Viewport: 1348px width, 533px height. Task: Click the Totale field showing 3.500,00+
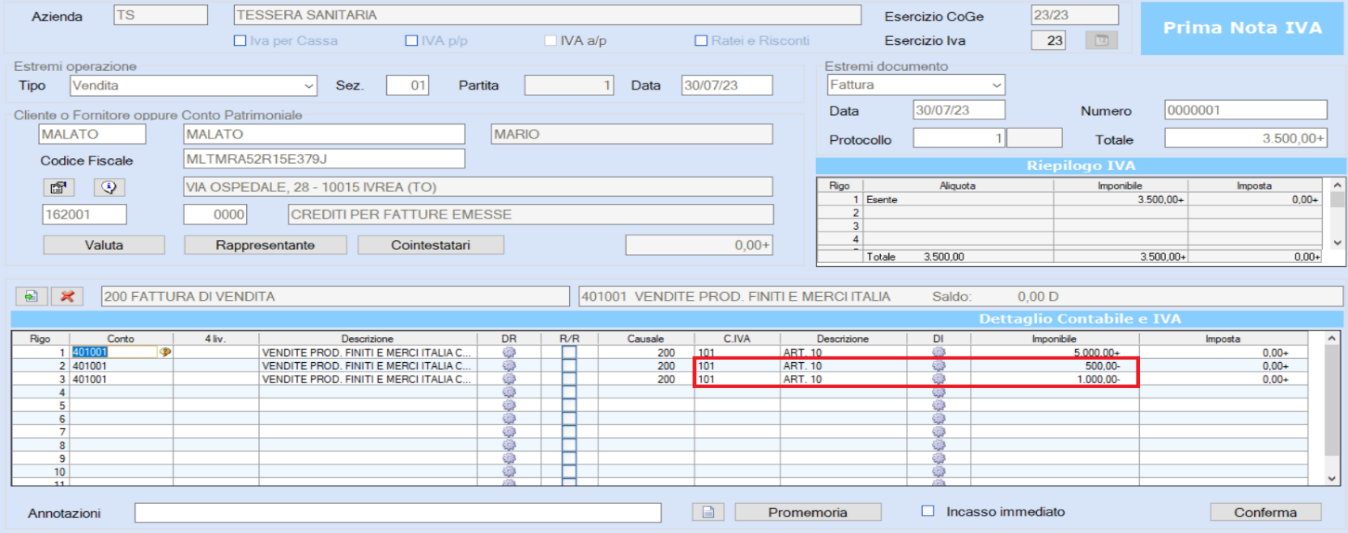point(1246,138)
